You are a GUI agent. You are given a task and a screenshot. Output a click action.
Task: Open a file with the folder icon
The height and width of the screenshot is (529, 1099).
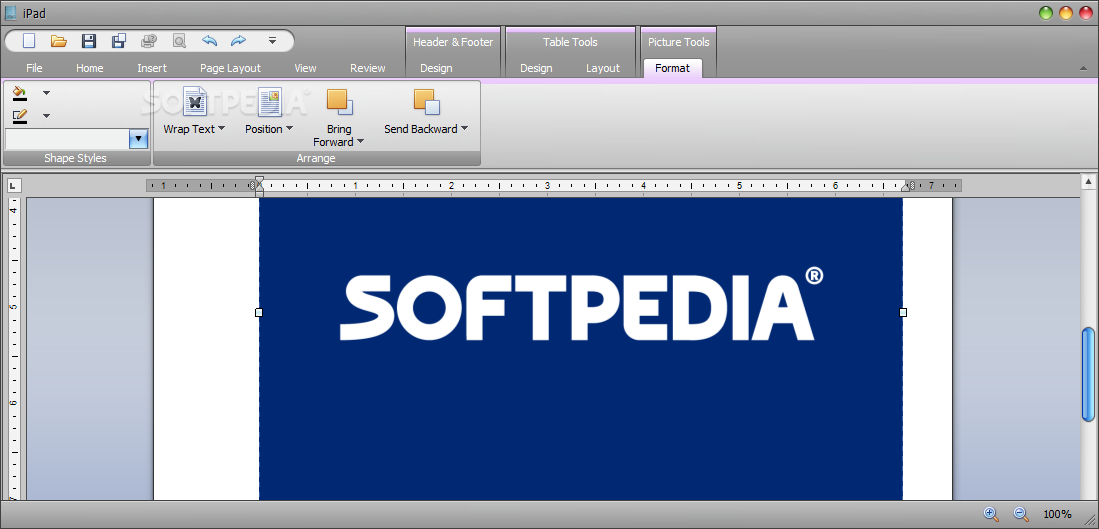(59, 41)
